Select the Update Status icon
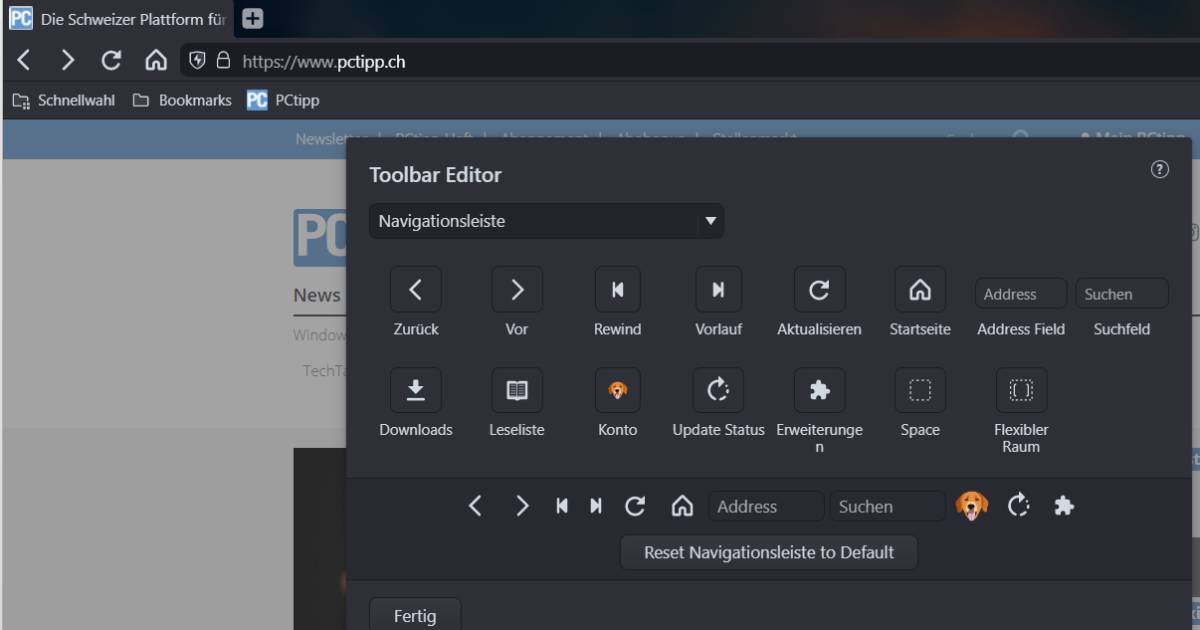The image size is (1200, 630). 718,389
